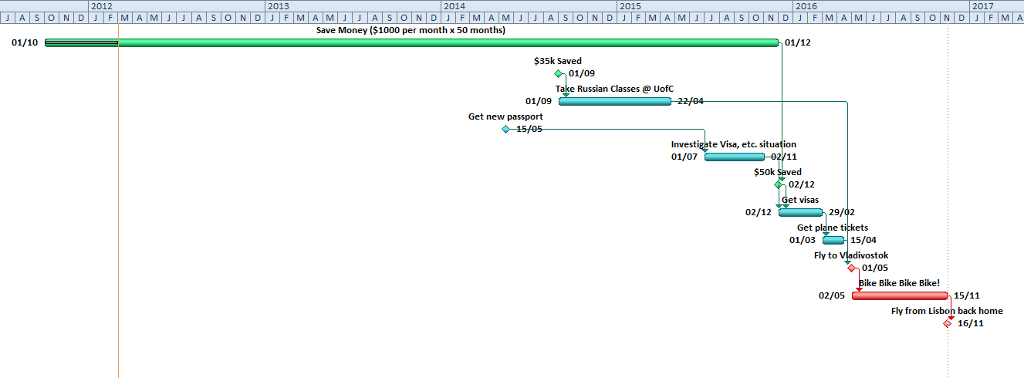1024x378 pixels.
Task: Click the Get new passport milestone diamond
Action: [x=505, y=129]
